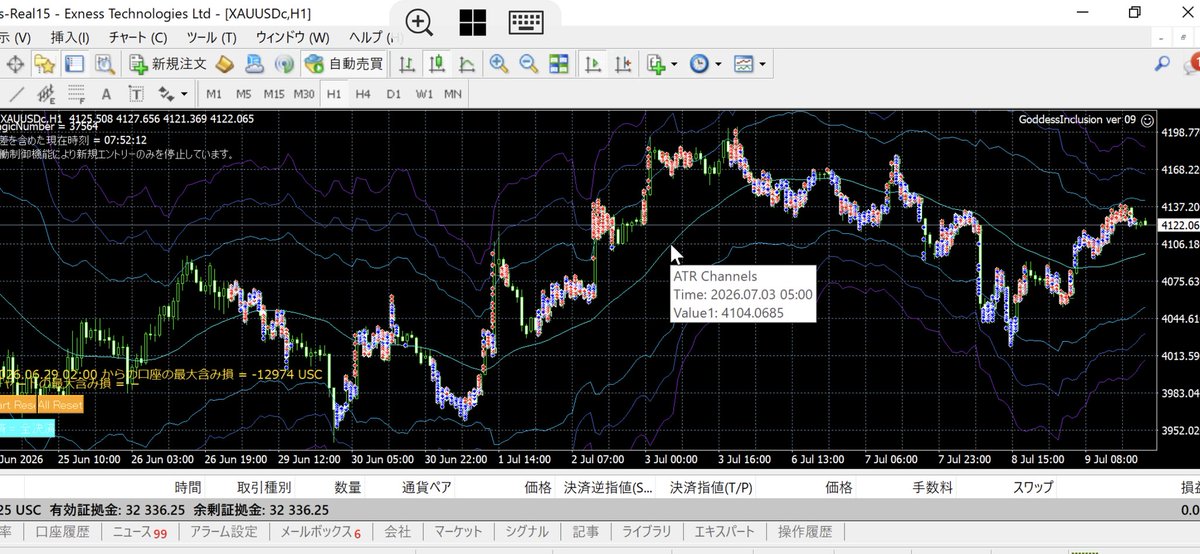Viewport: 1200px width, 554px height.
Task: Zoom in on the chart
Action: tap(498, 64)
